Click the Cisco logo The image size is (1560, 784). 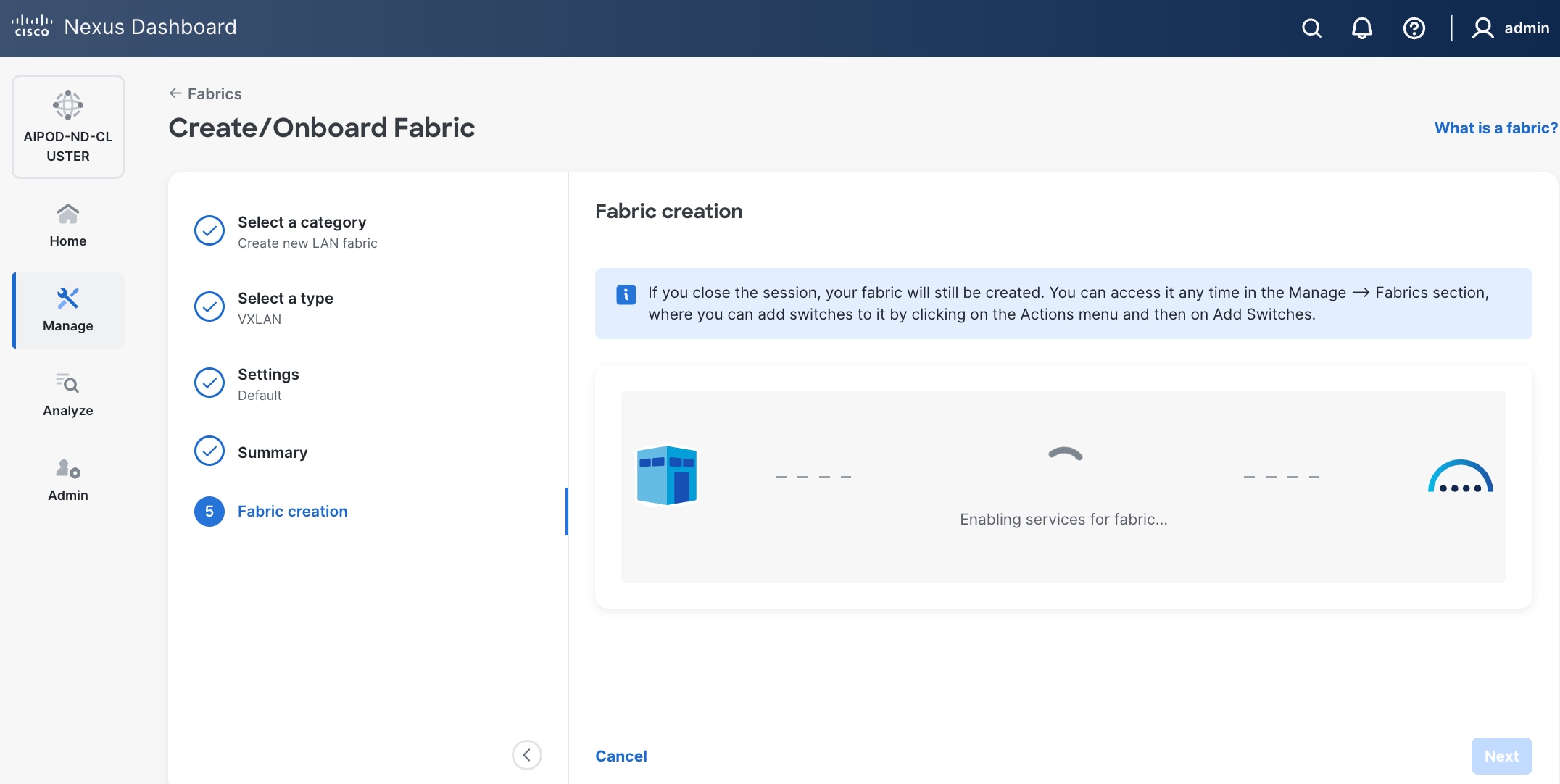tap(32, 26)
